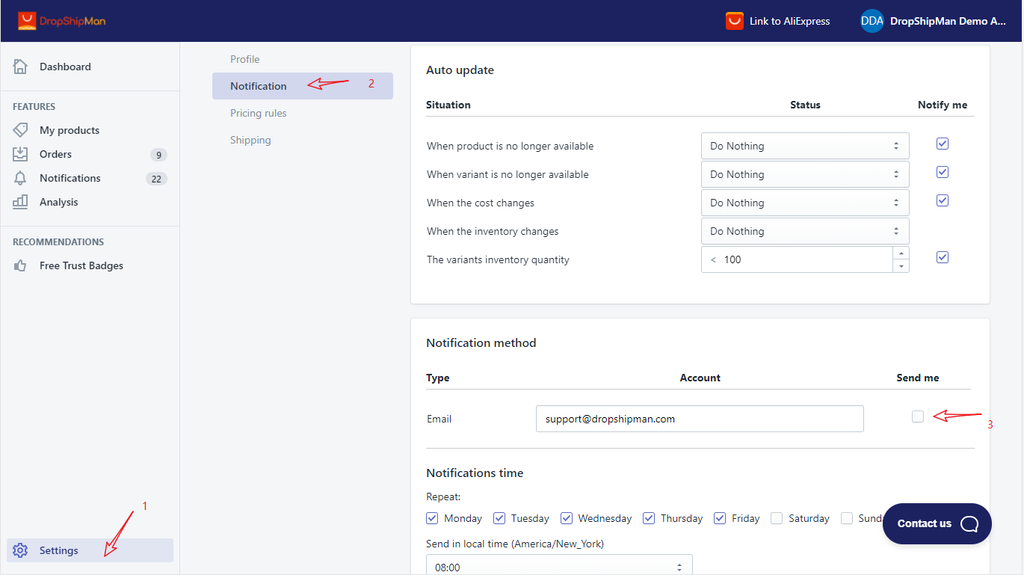Switch to the Shipping tab
1024x575 pixels.
coord(250,140)
